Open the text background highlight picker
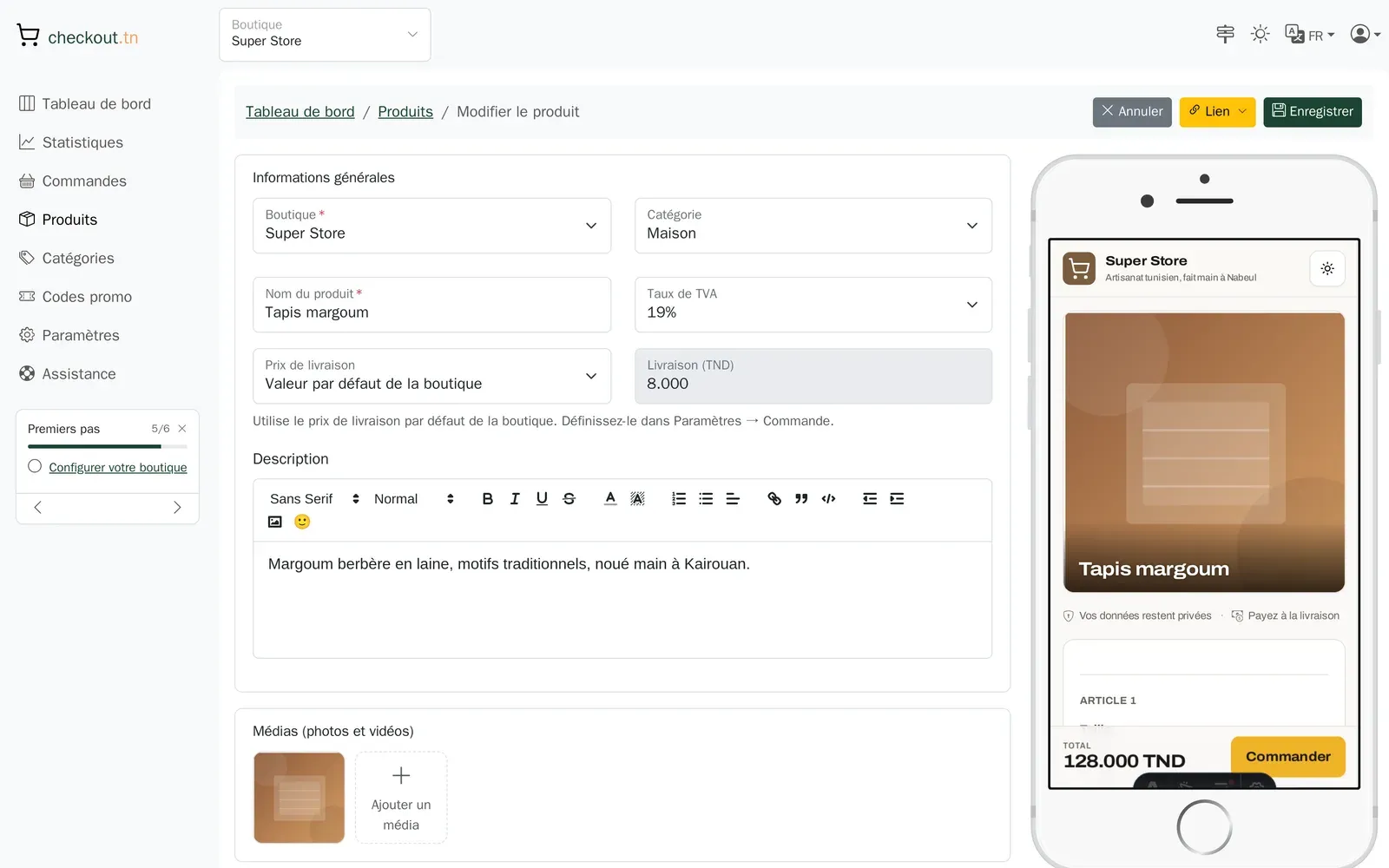 click(x=637, y=499)
